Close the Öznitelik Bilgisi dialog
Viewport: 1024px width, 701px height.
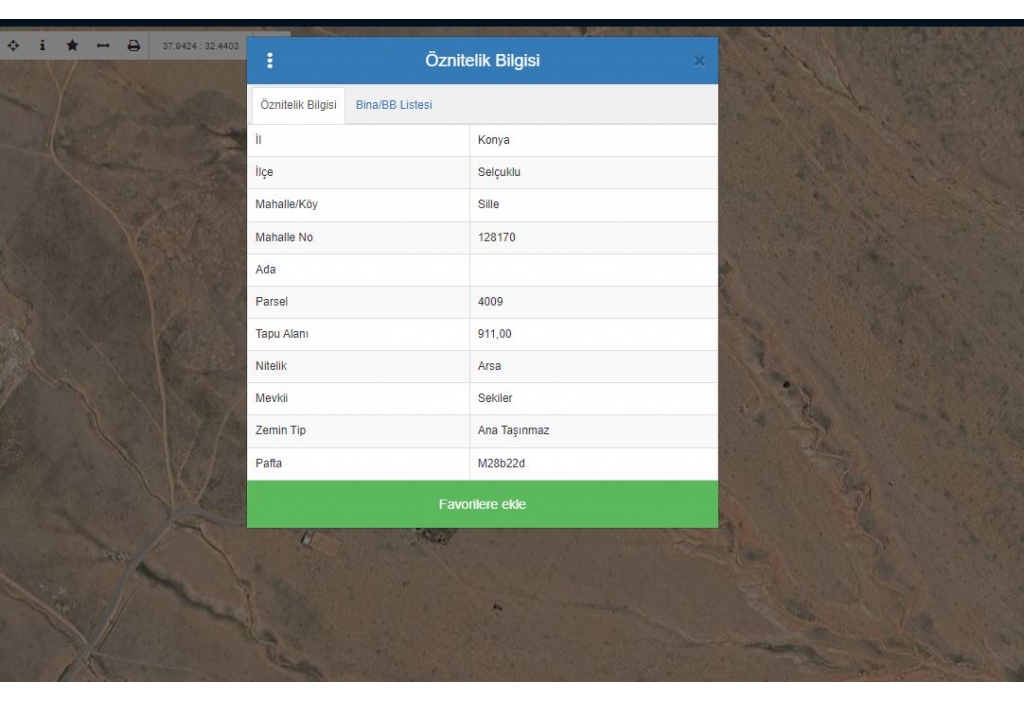699,62
